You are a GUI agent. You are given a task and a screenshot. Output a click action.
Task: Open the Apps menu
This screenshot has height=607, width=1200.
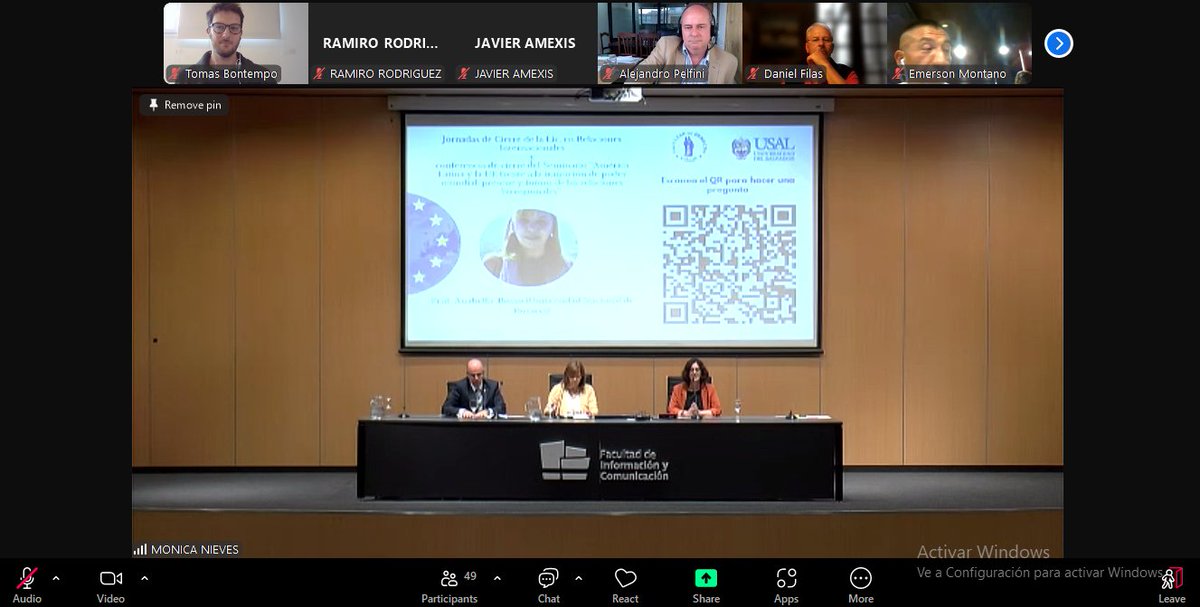coord(786,584)
